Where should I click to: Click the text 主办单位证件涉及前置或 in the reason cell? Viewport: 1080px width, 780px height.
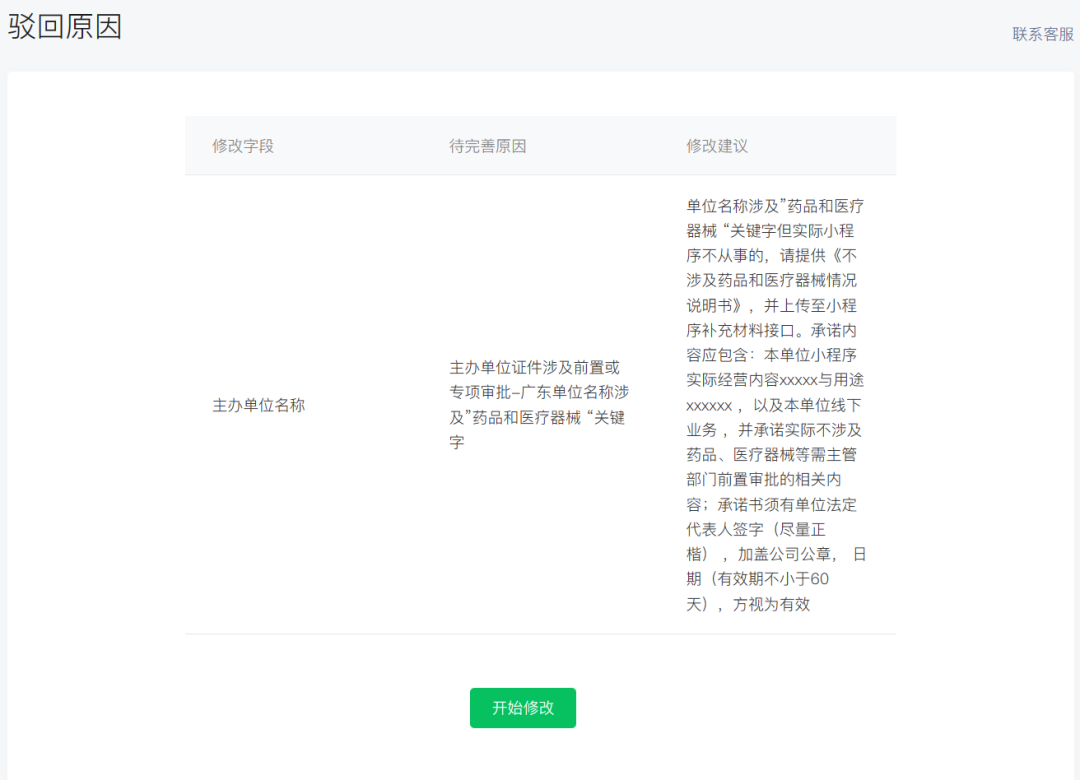pos(534,368)
